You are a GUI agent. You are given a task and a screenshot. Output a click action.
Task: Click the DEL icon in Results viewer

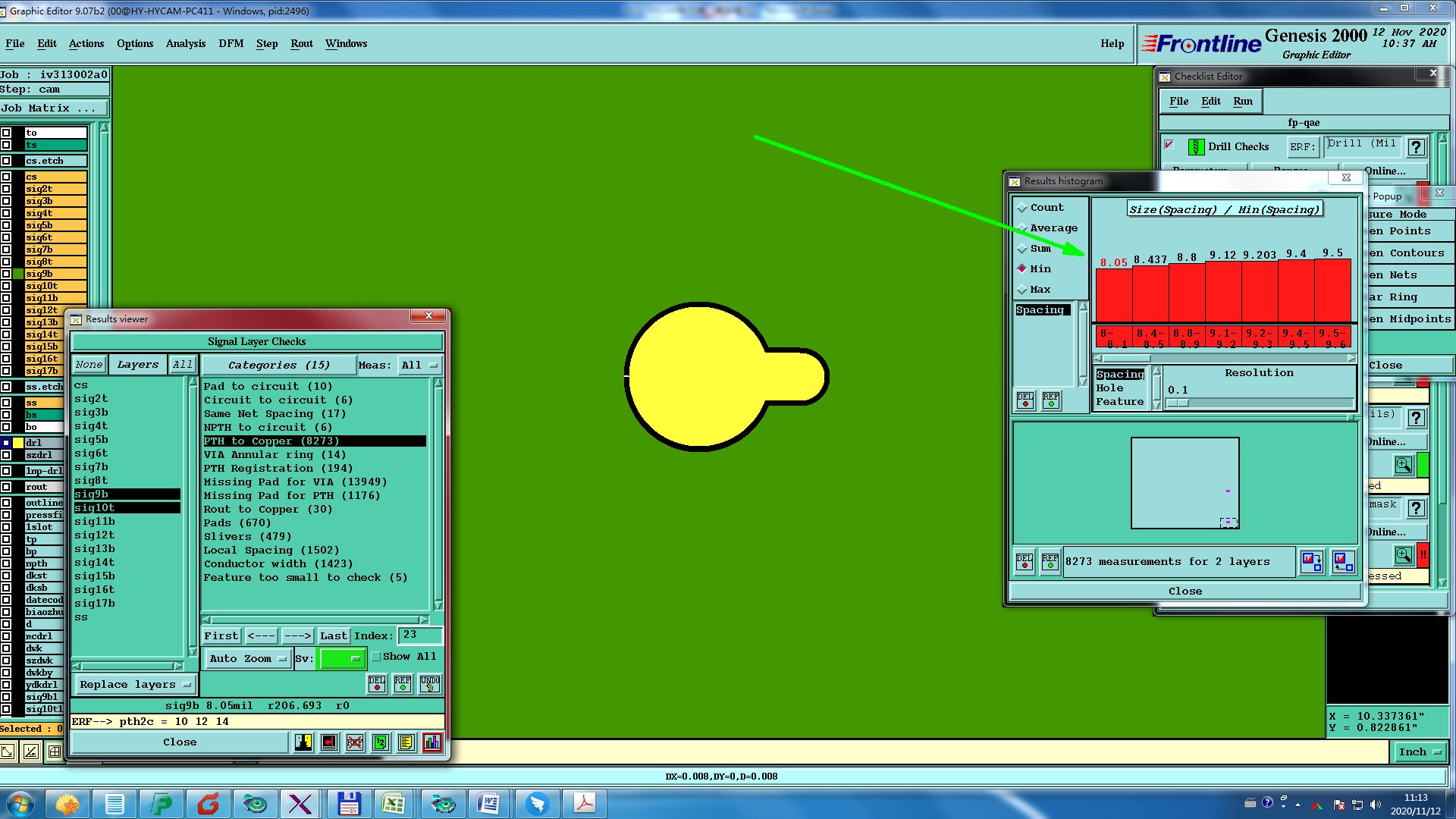click(377, 684)
